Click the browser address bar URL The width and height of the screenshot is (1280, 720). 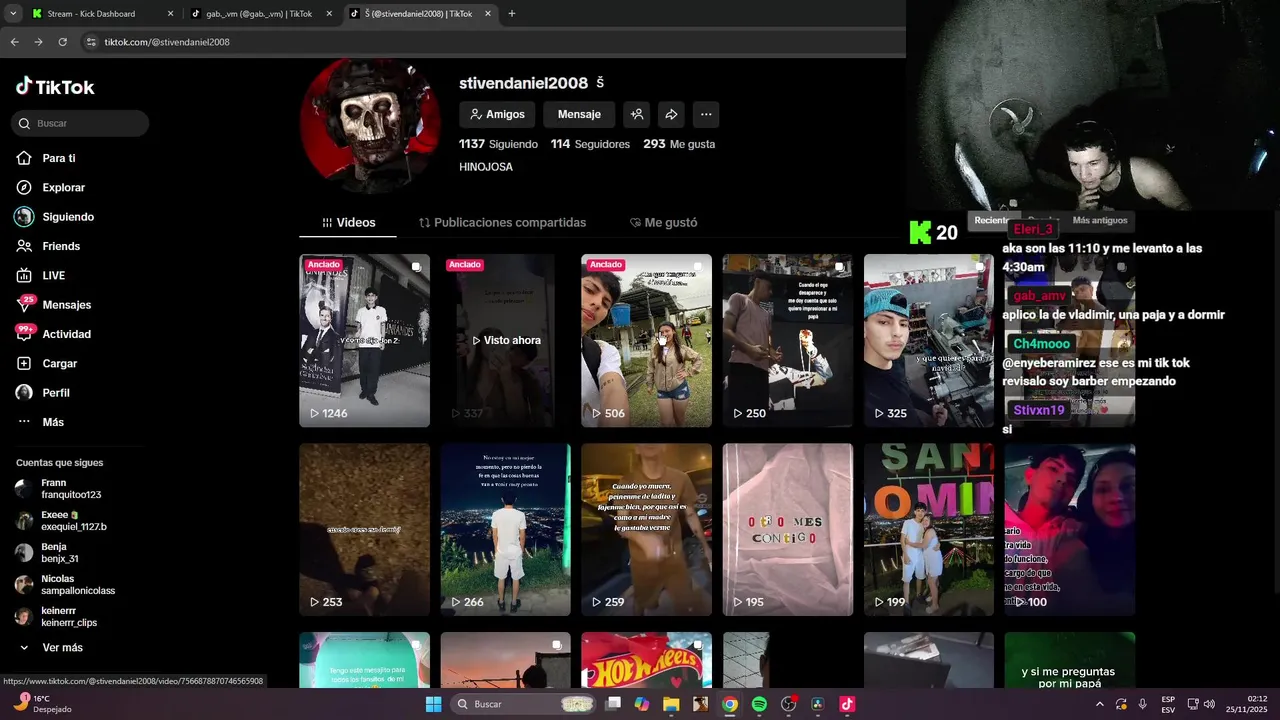pos(167,42)
